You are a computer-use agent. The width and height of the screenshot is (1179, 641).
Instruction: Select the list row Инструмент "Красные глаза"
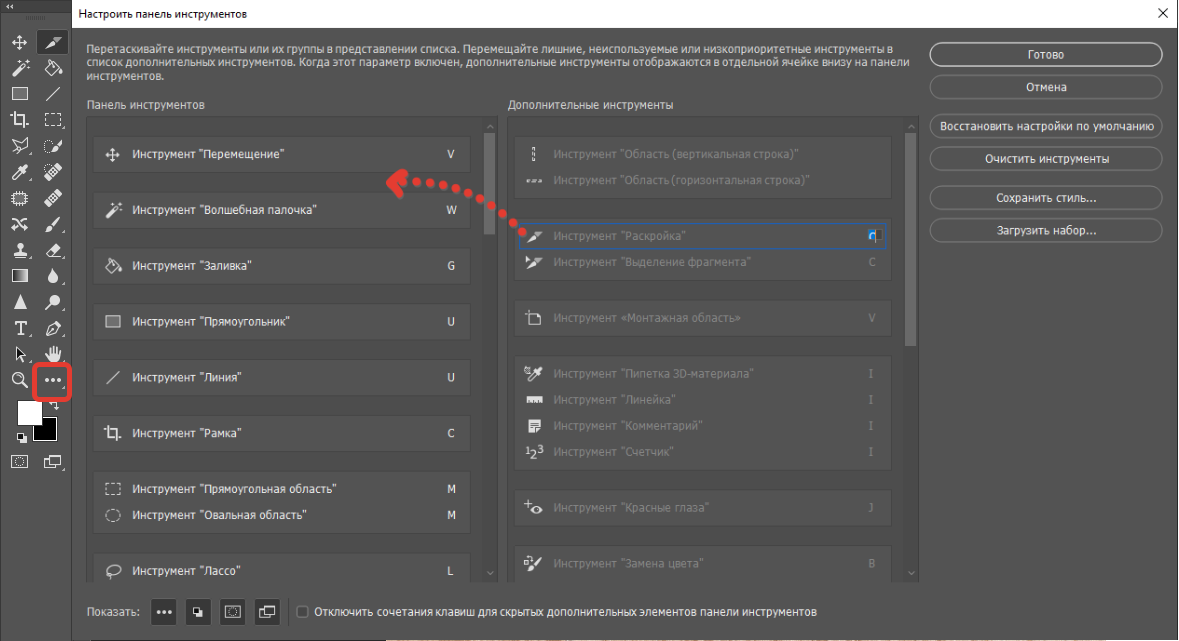pos(701,508)
